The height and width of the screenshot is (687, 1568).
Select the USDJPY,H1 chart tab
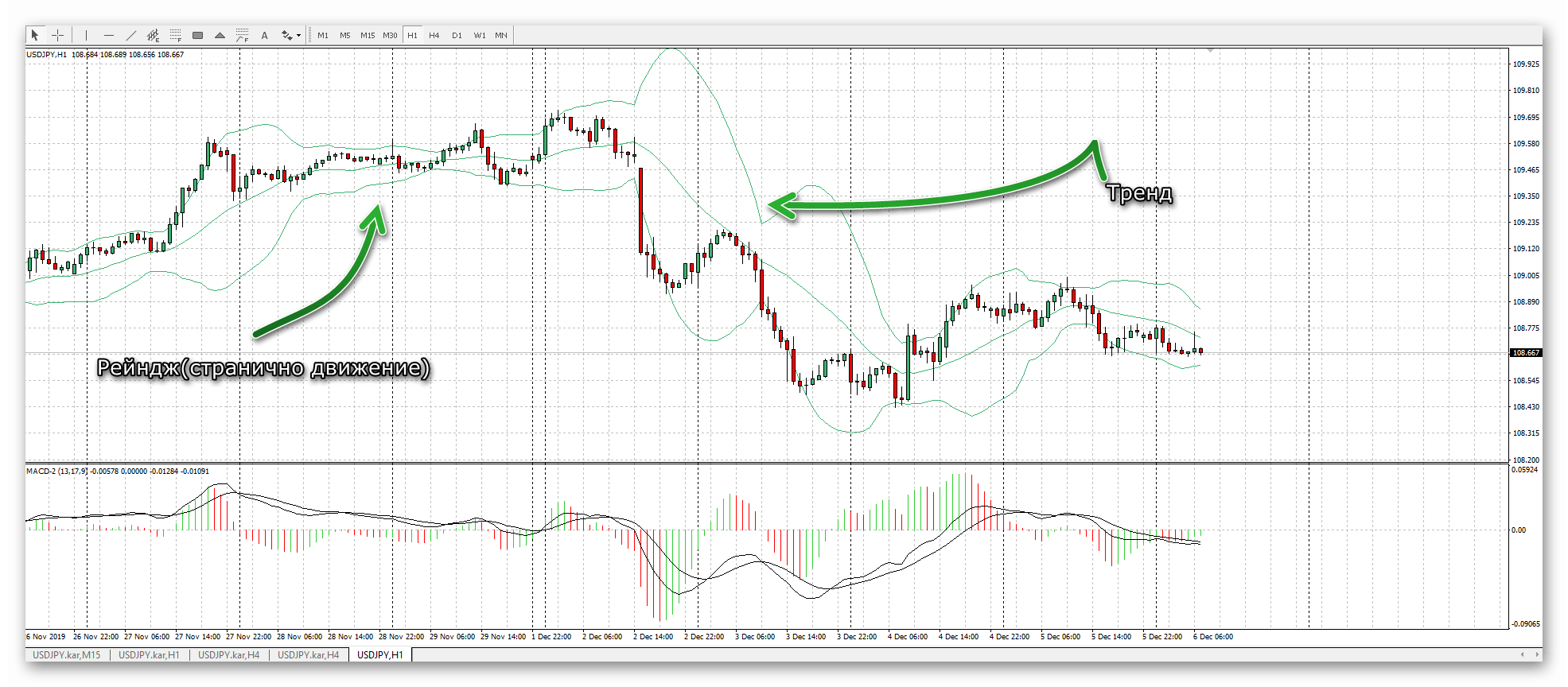380,655
